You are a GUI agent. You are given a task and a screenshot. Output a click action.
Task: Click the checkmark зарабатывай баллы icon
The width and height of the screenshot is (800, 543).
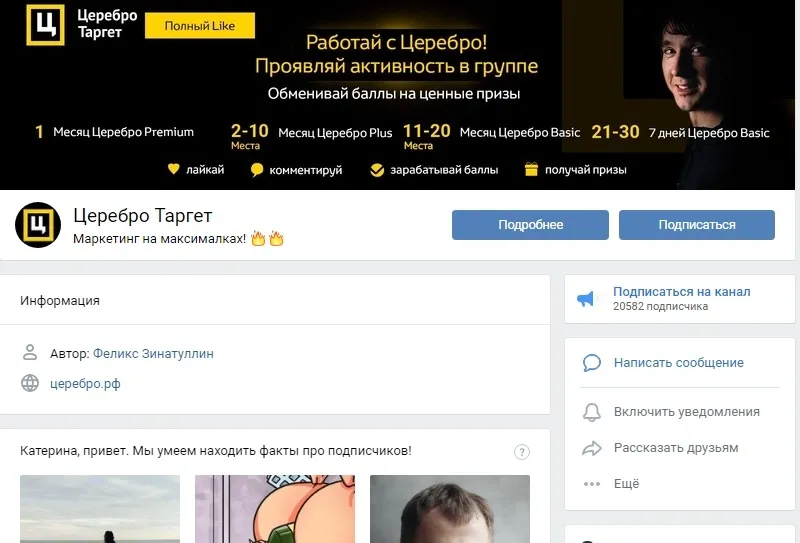[377, 170]
